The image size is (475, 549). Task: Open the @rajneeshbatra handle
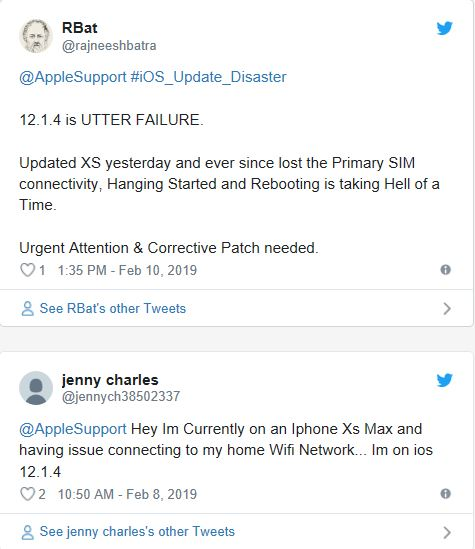click(x=109, y=46)
